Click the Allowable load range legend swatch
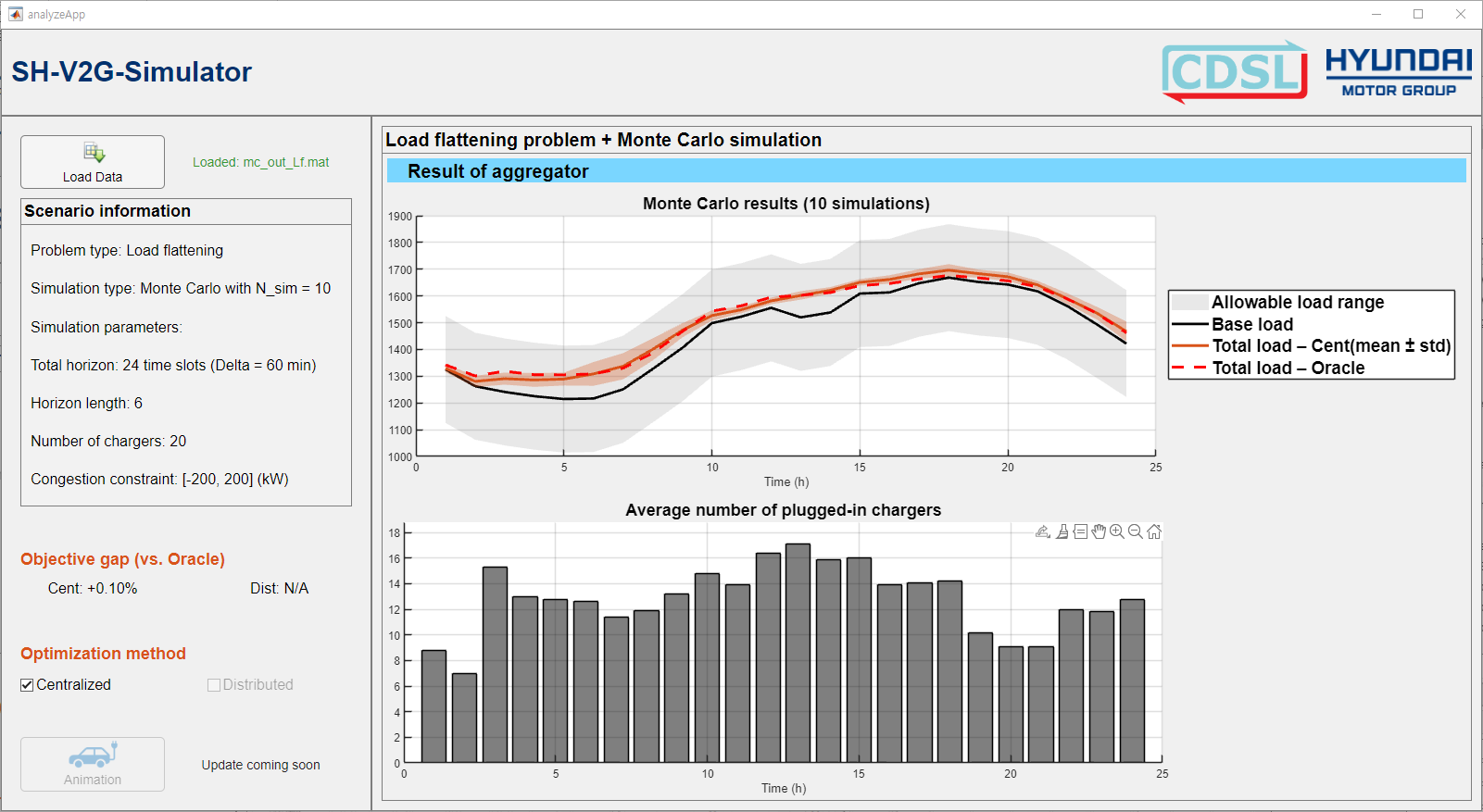Viewport: 1483px width, 812px height. point(1190,302)
